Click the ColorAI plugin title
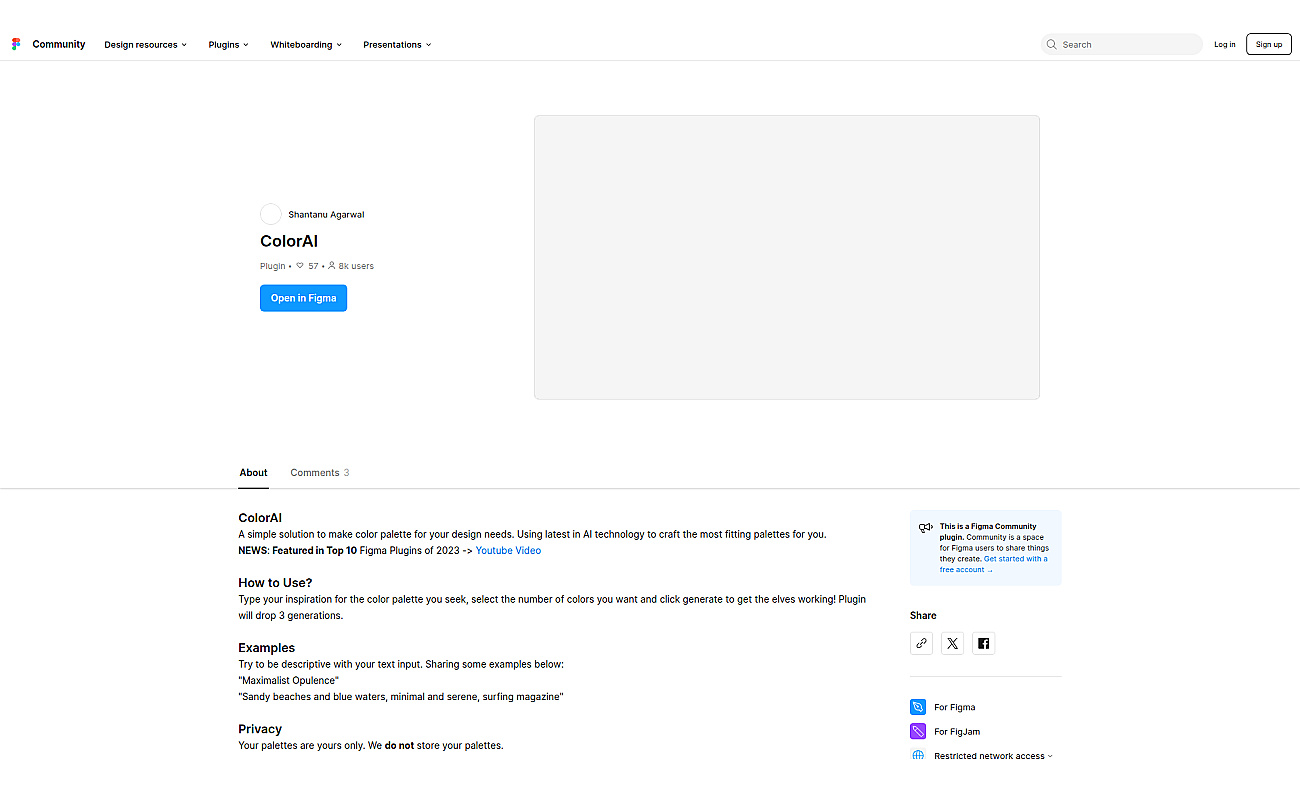The height and width of the screenshot is (788, 1300). click(x=289, y=241)
